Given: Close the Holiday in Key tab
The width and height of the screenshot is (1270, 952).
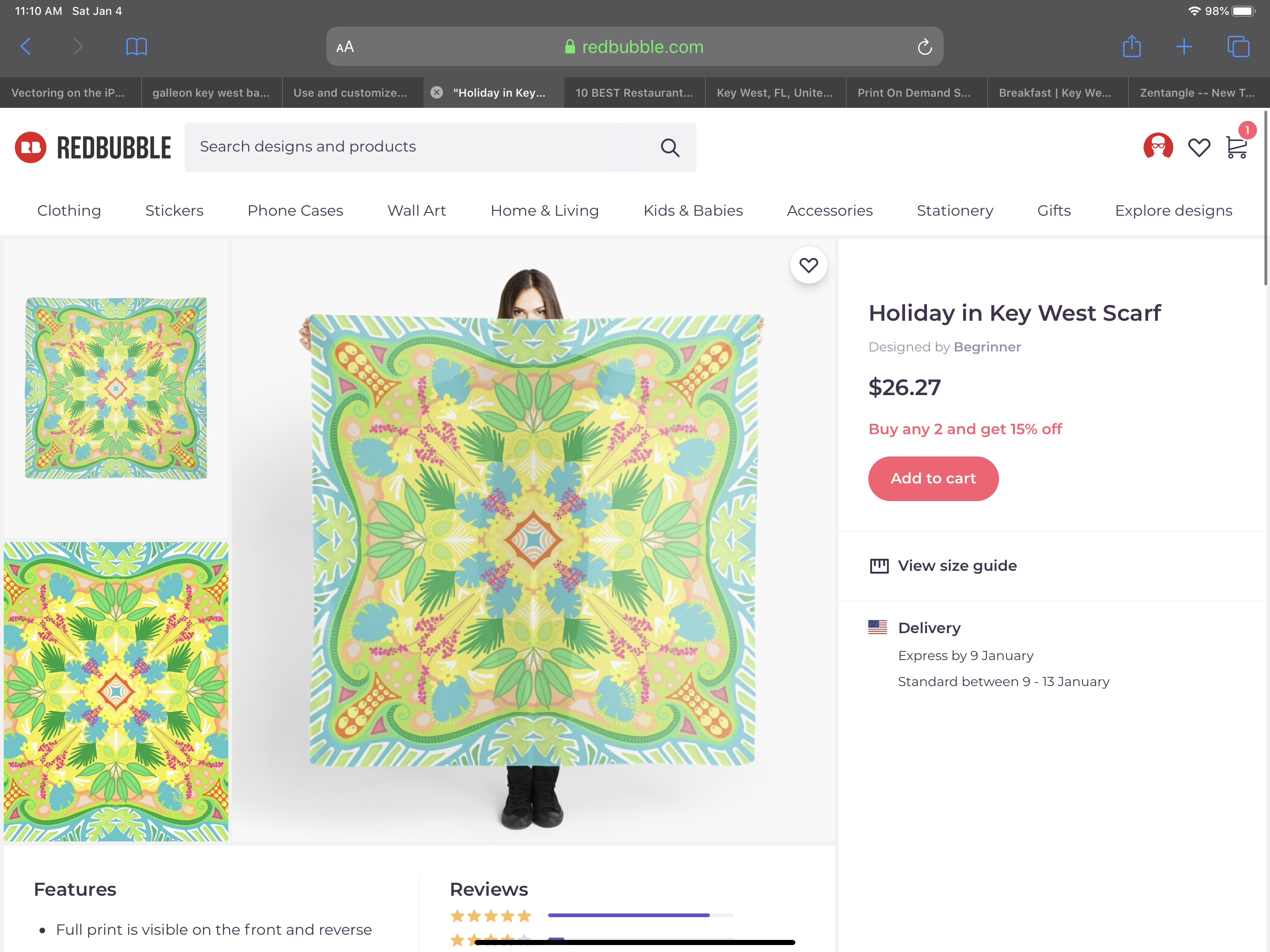Looking at the screenshot, I should pyautogui.click(x=437, y=93).
